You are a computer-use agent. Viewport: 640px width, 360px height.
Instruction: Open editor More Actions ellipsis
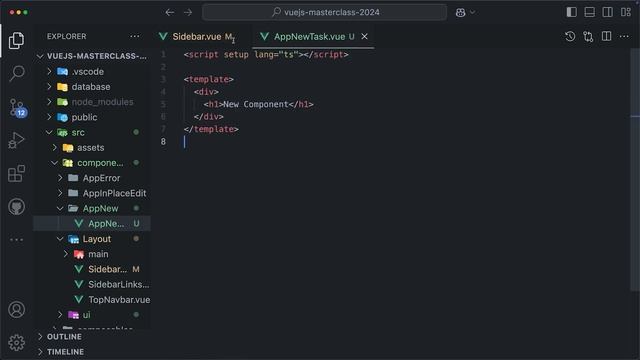624,36
